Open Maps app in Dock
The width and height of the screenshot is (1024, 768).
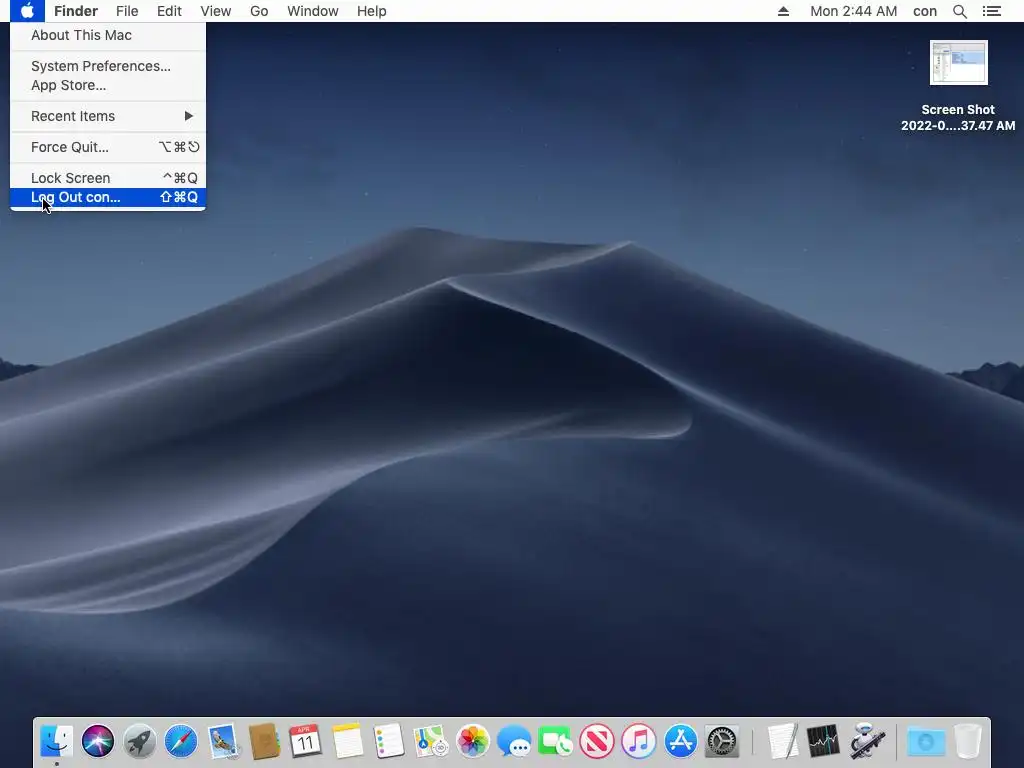click(430, 741)
